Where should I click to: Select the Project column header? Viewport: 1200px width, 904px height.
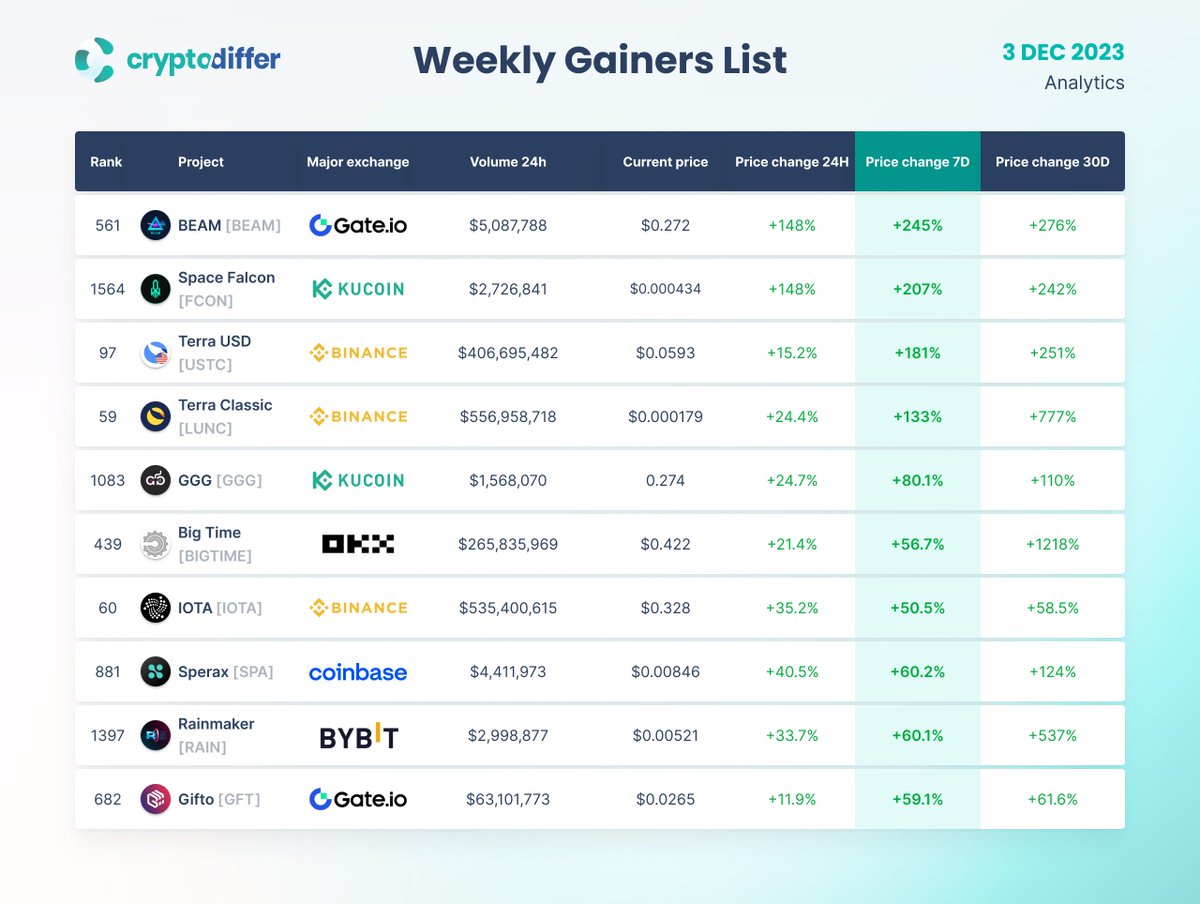click(201, 161)
